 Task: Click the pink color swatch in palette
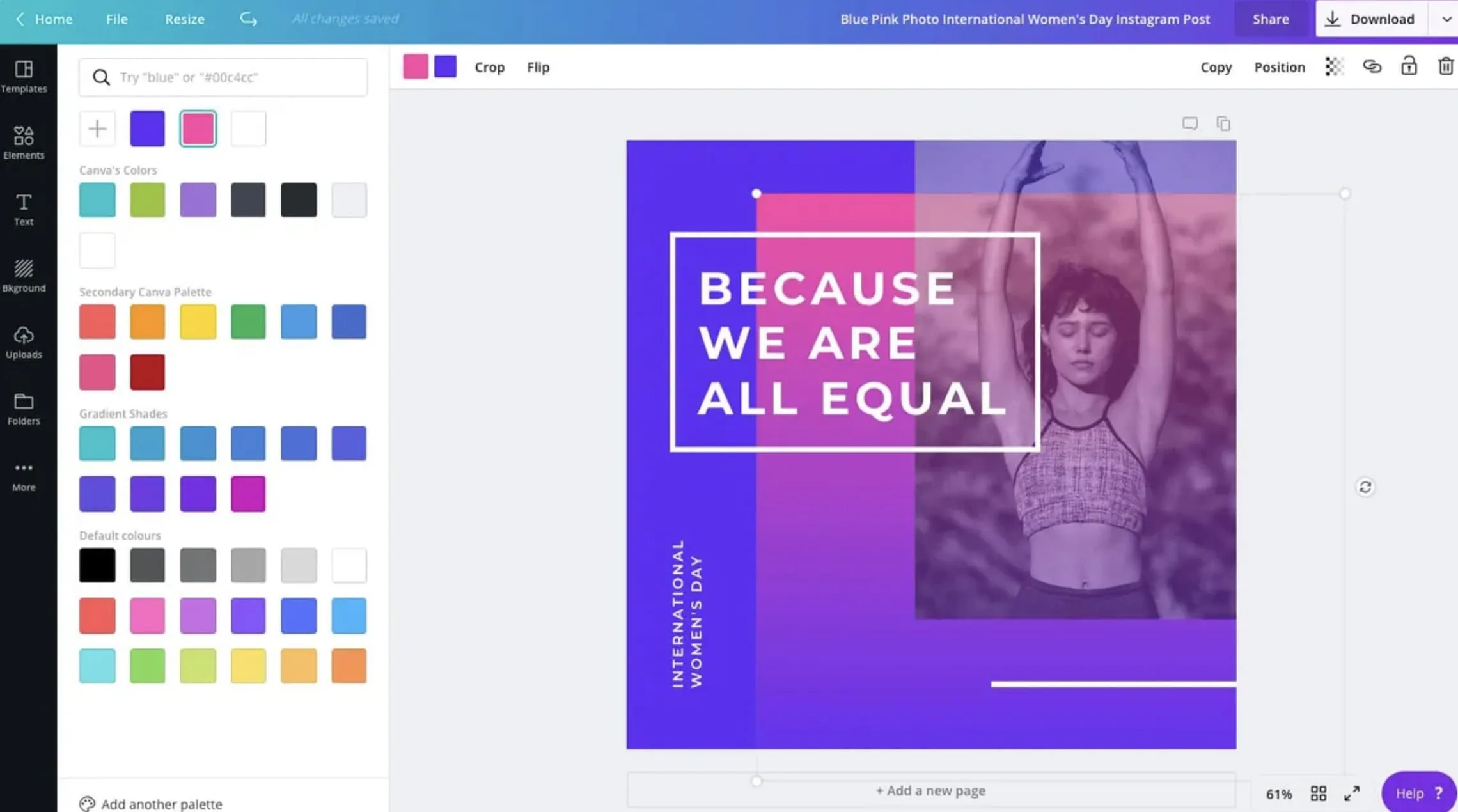point(197,128)
